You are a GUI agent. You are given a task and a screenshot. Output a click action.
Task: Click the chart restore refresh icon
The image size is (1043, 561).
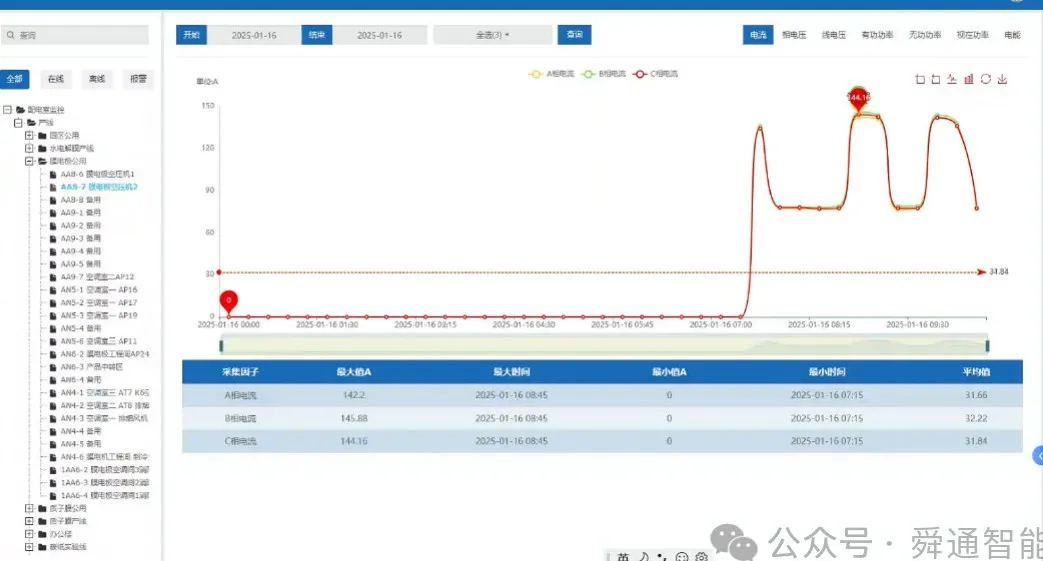(x=986, y=79)
